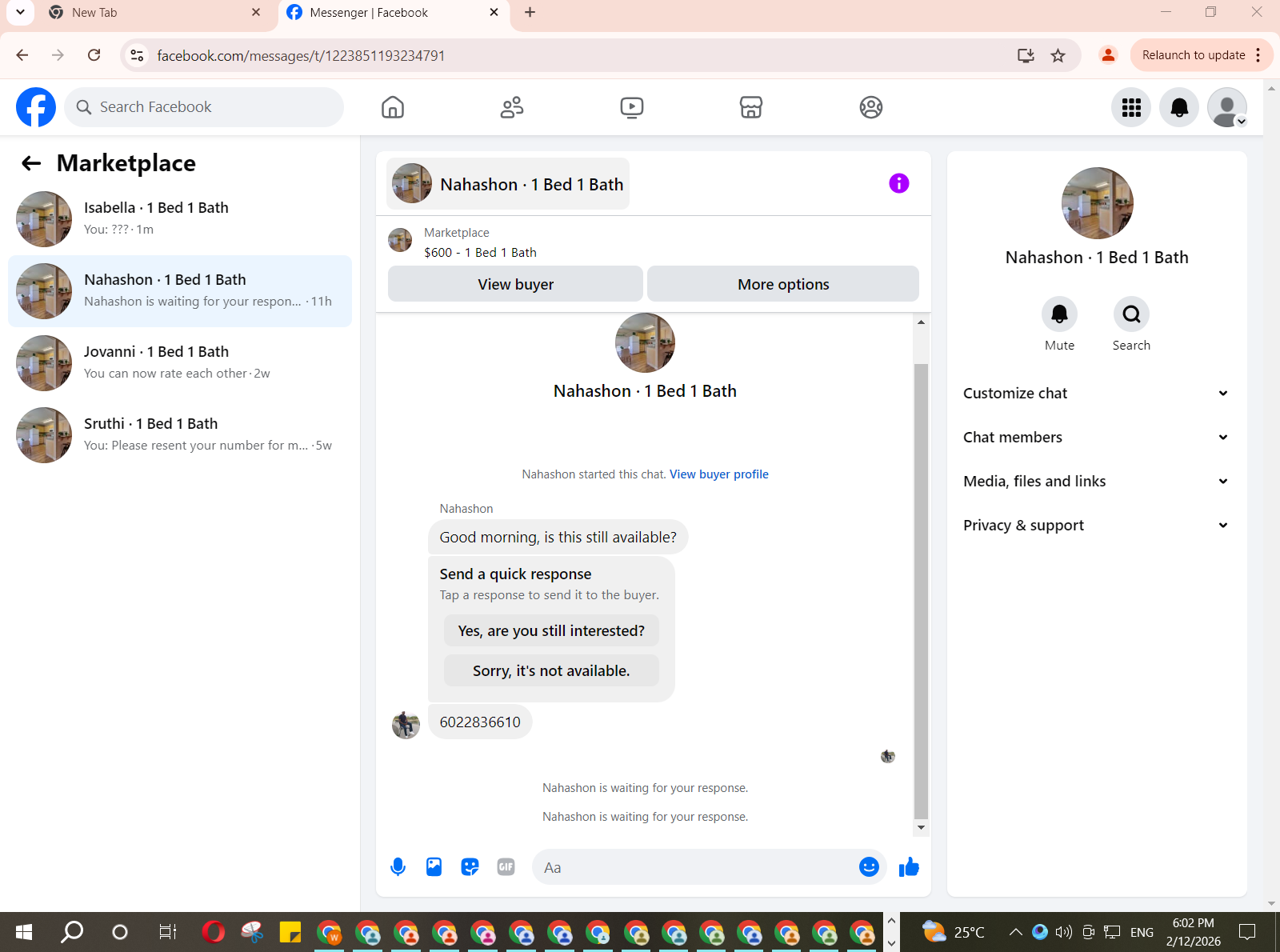The height and width of the screenshot is (952, 1280).
Task: Open the Video icon in the top navigation
Action: (632, 107)
